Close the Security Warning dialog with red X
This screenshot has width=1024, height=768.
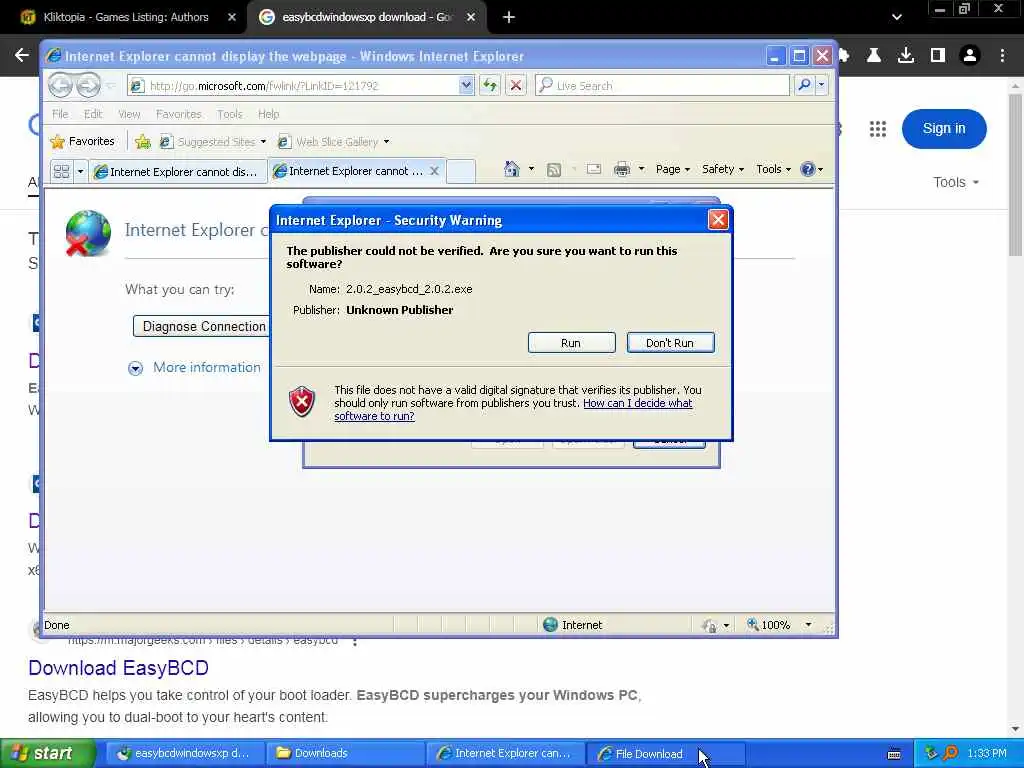click(x=718, y=220)
